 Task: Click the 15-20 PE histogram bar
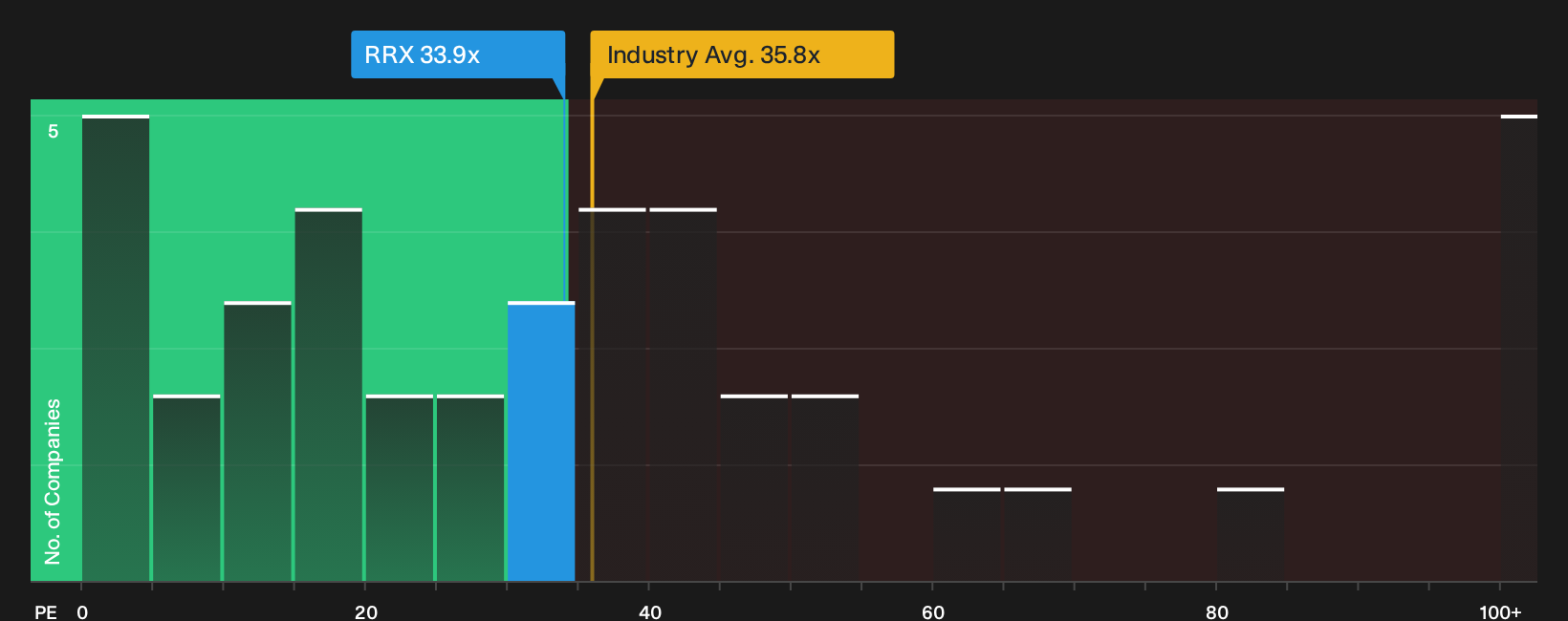[x=329, y=395]
